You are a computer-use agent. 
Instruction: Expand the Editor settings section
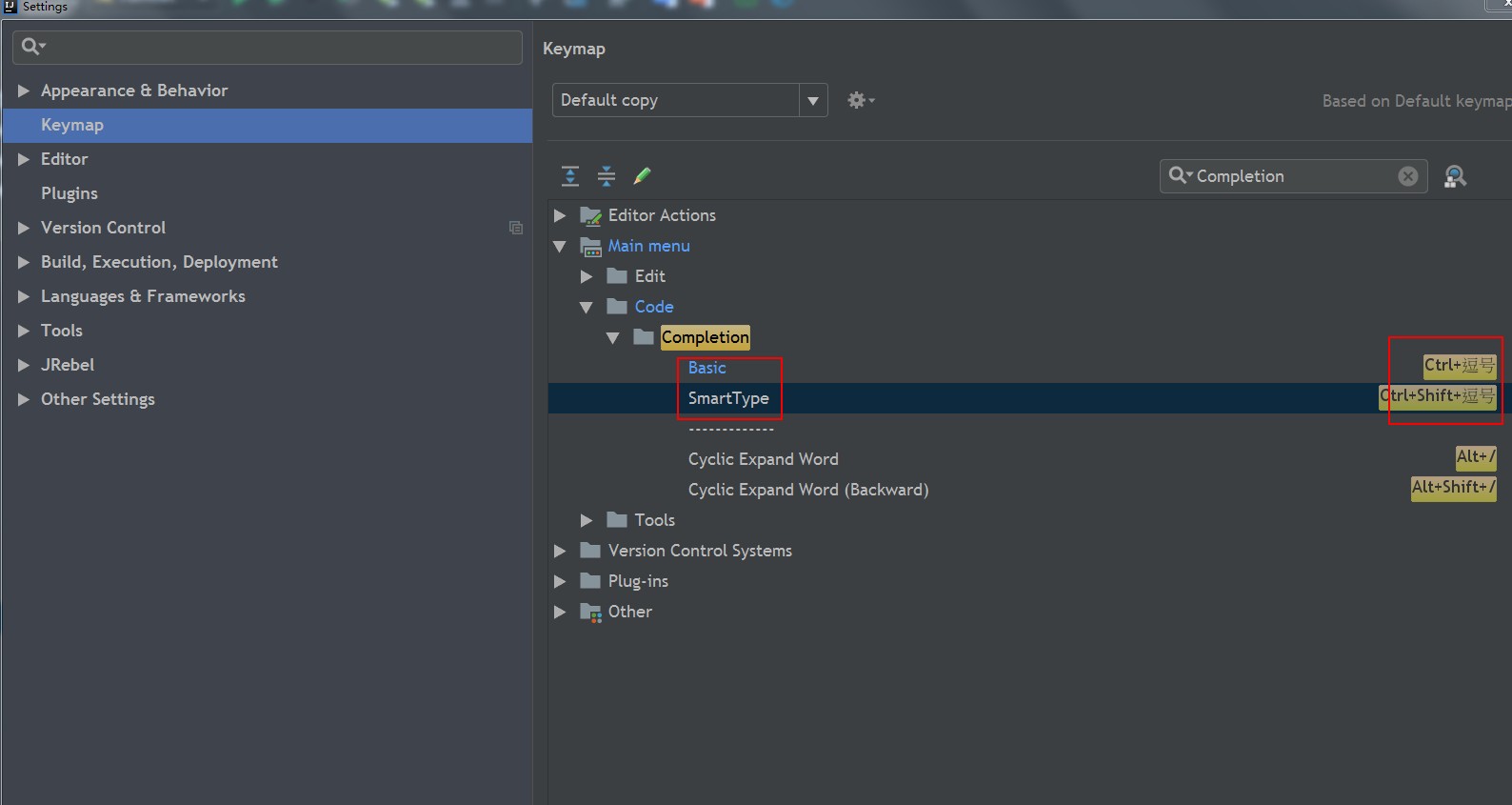[24, 159]
